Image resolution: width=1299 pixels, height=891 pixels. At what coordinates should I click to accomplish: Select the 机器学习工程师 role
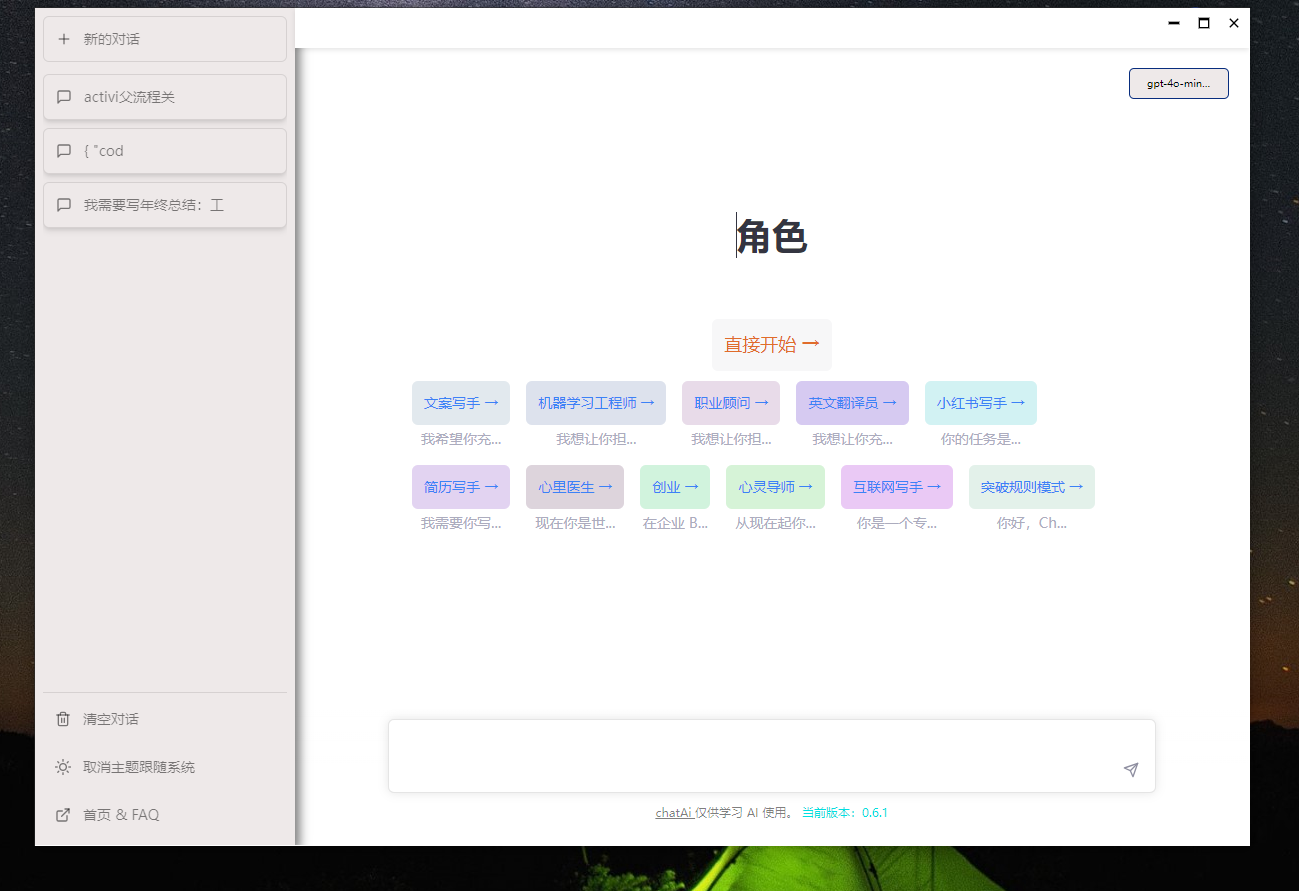click(x=596, y=403)
